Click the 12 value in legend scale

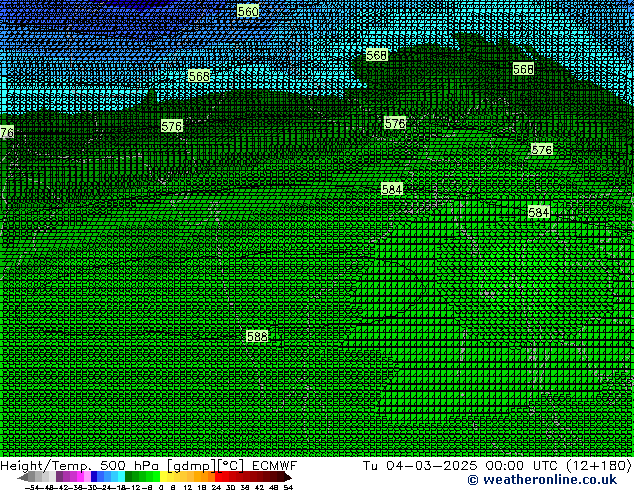[188, 487]
